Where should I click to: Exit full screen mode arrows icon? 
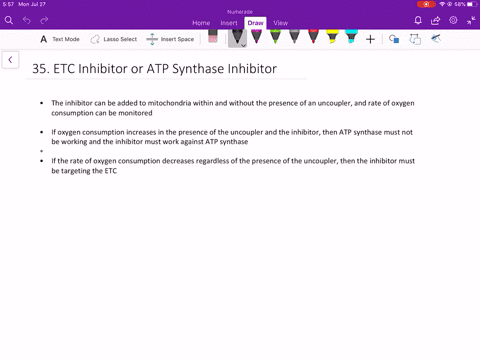click(x=471, y=21)
